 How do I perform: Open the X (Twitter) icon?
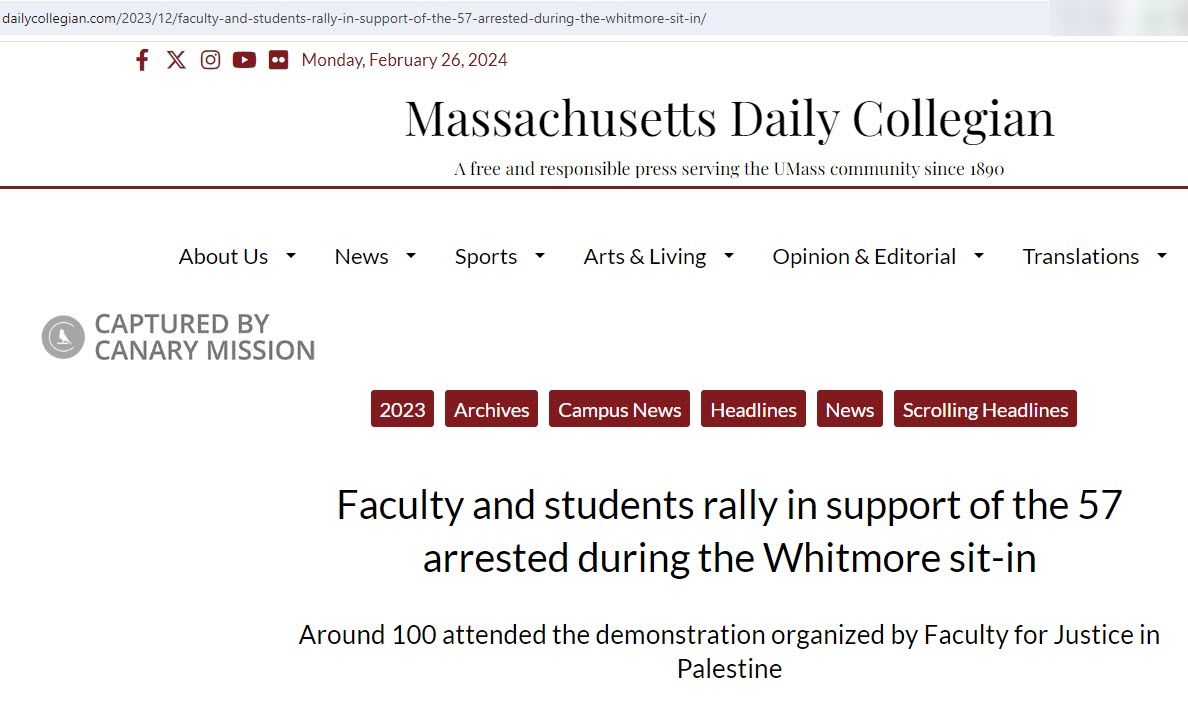coord(176,60)
